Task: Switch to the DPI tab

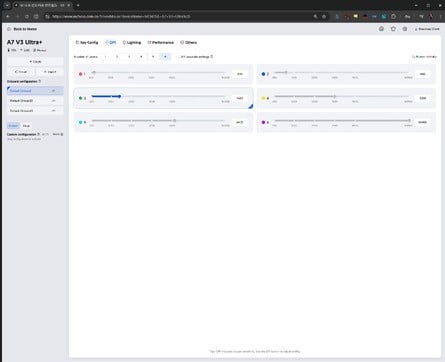Action: tap(111, 43)
